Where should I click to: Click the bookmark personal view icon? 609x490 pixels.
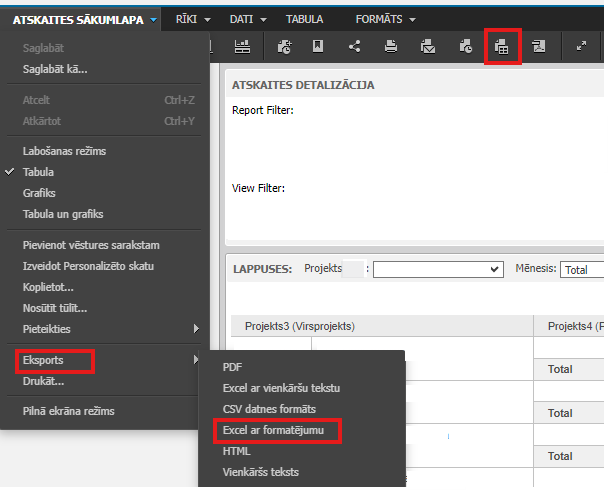point(318,47)
